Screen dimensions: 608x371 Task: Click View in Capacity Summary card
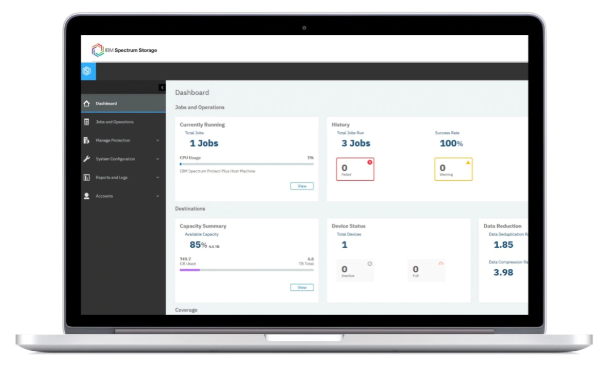pos(302,287)
